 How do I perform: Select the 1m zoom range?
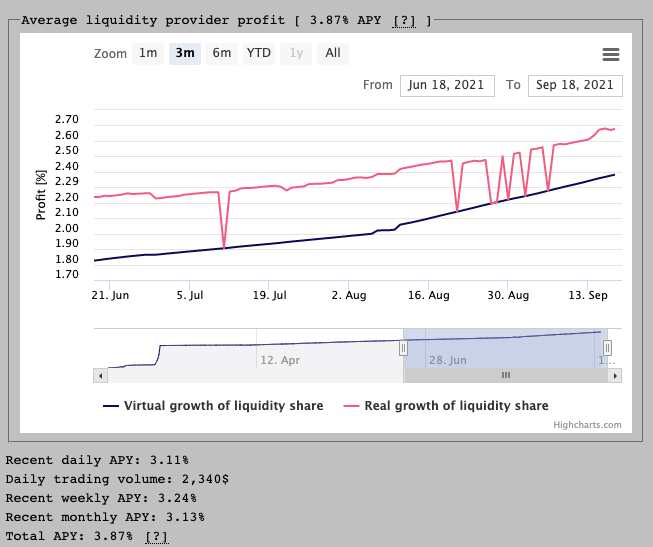pyautogui.click(x=148, y=54)
